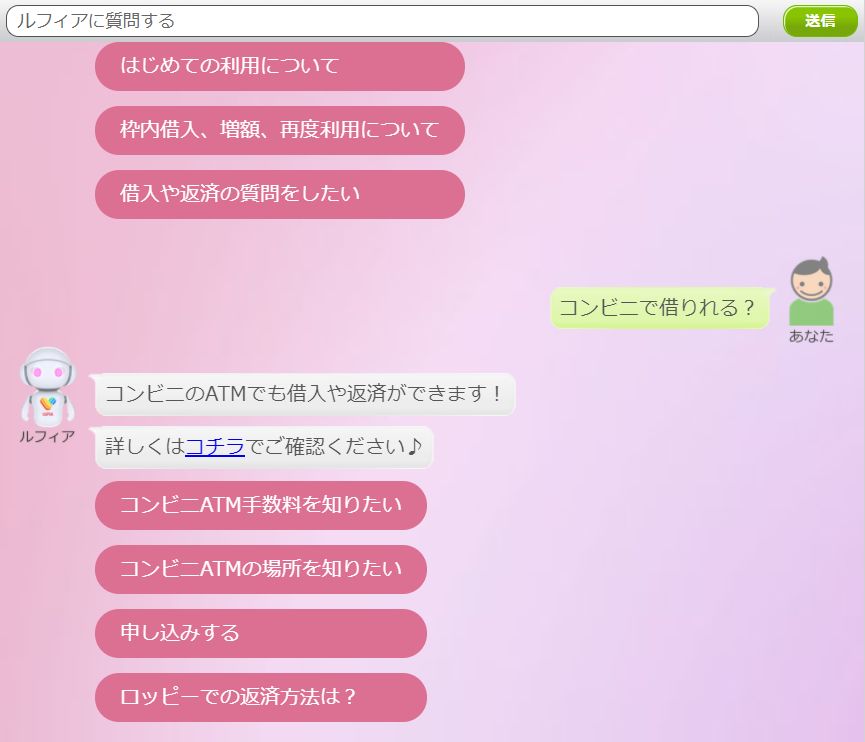Select ロッピーでの返済方法は？ option
Image resolution: width=865 pixels, height=742 pixels.
click(x=261, y=697)
